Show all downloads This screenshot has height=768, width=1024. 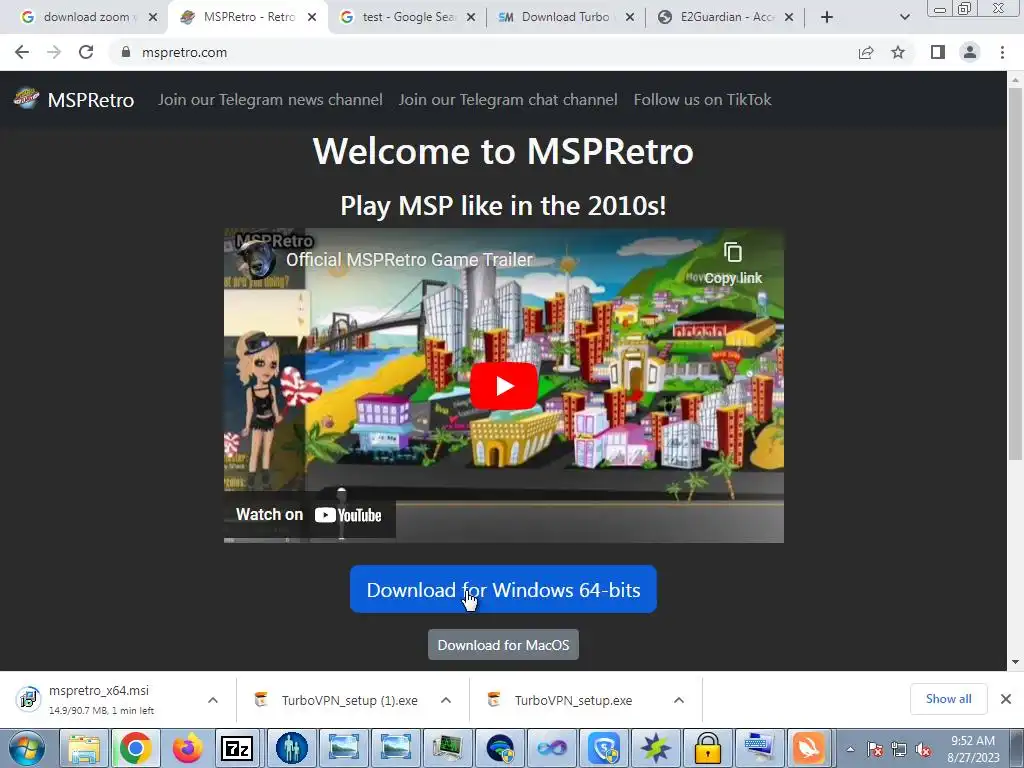948,699
